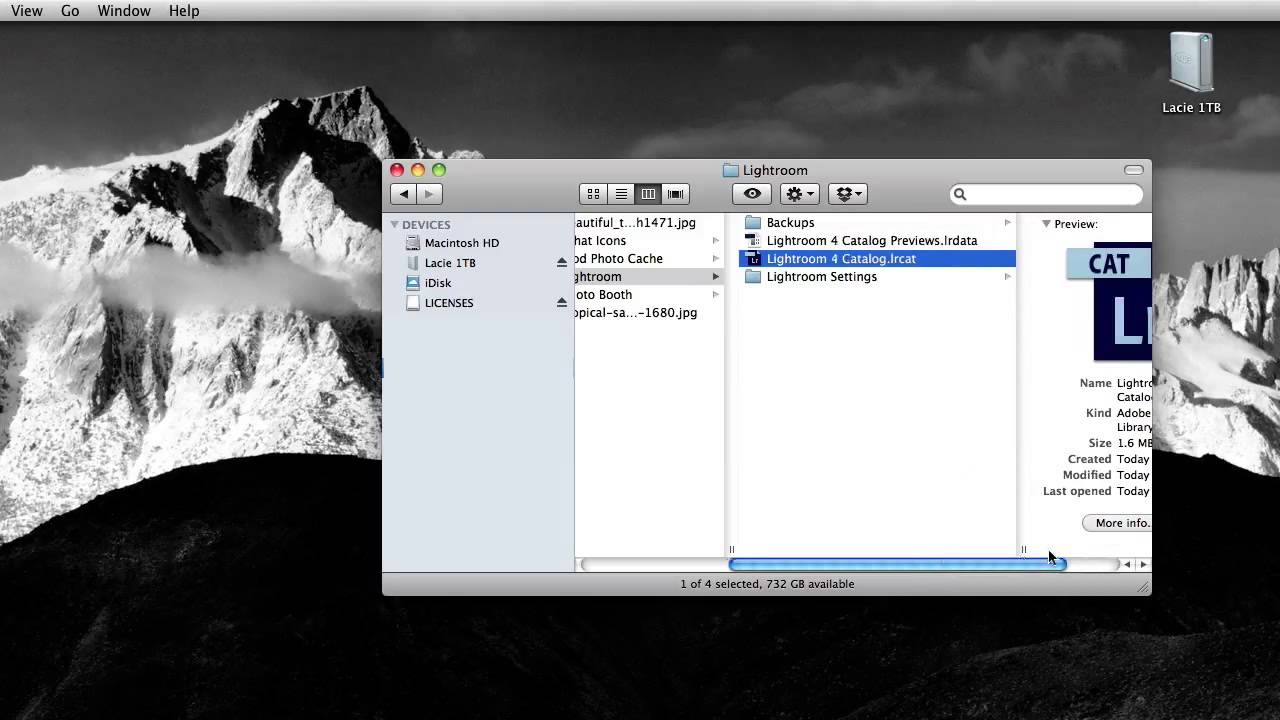
Task: Eject the Lacie 1TB drive
Action: pos(562,262)
